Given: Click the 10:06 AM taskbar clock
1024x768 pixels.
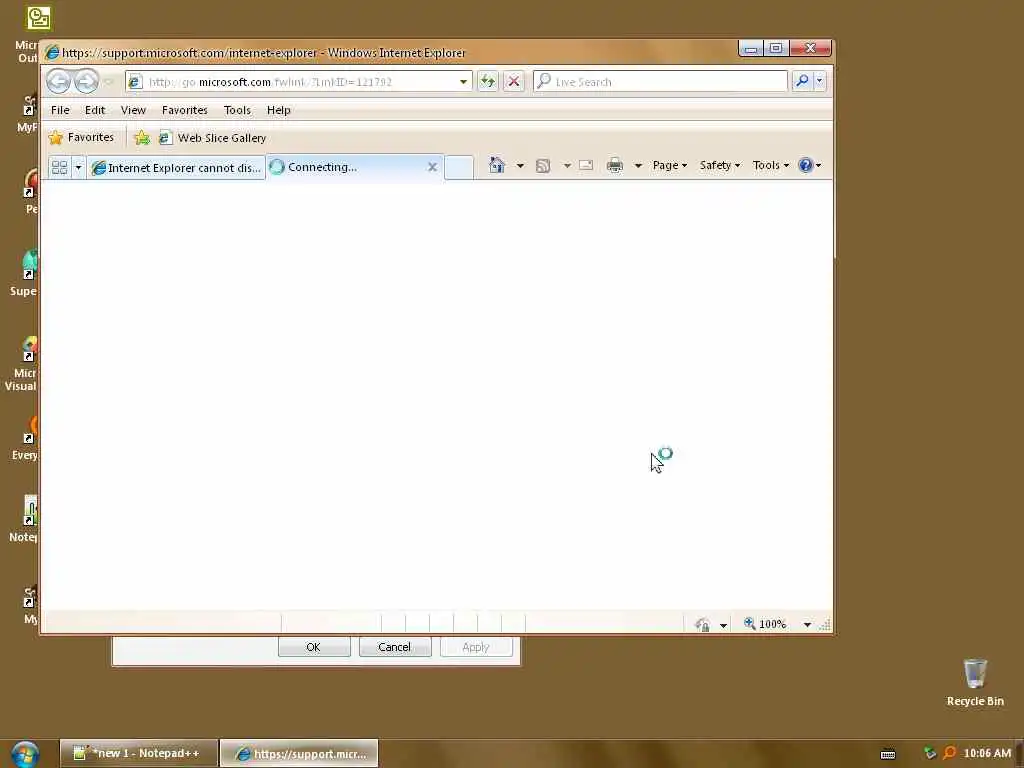Looking at the screenshot, I should 987,753.
